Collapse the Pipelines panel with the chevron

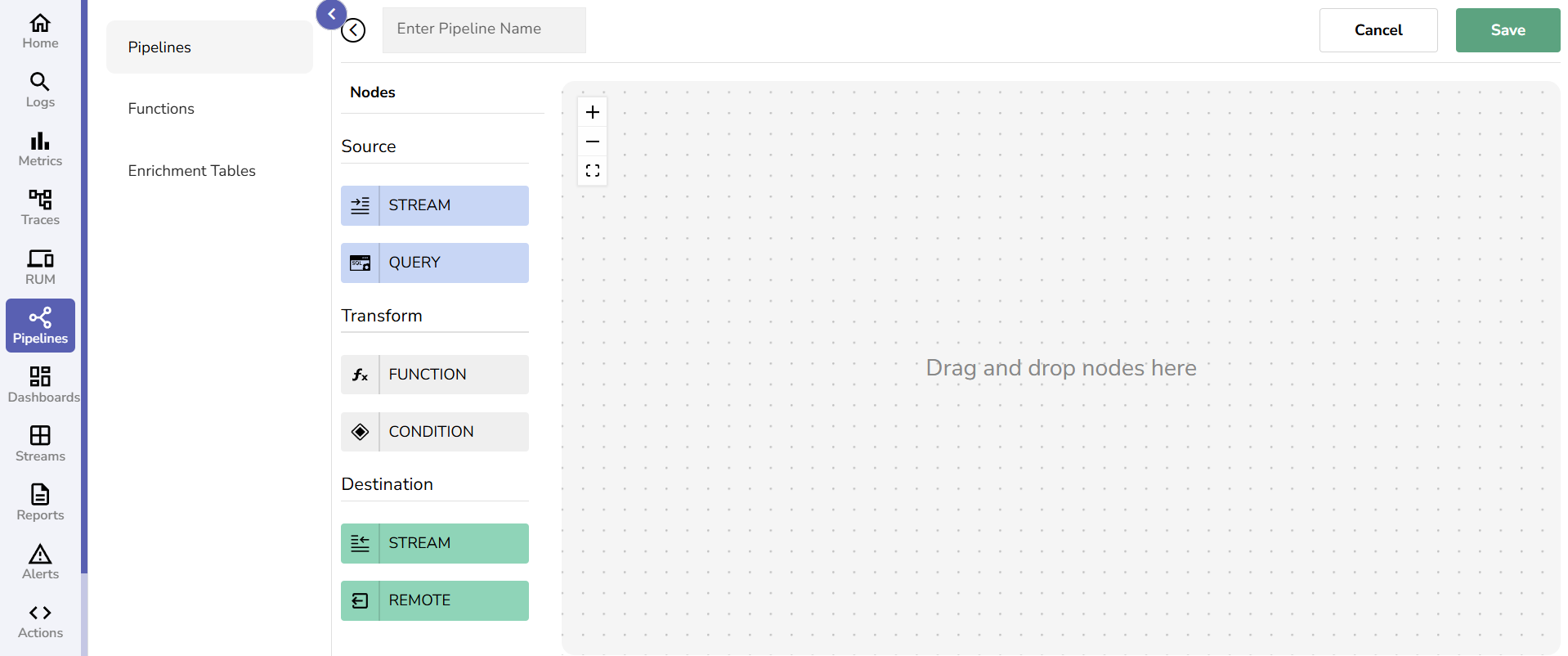point(331,14)
